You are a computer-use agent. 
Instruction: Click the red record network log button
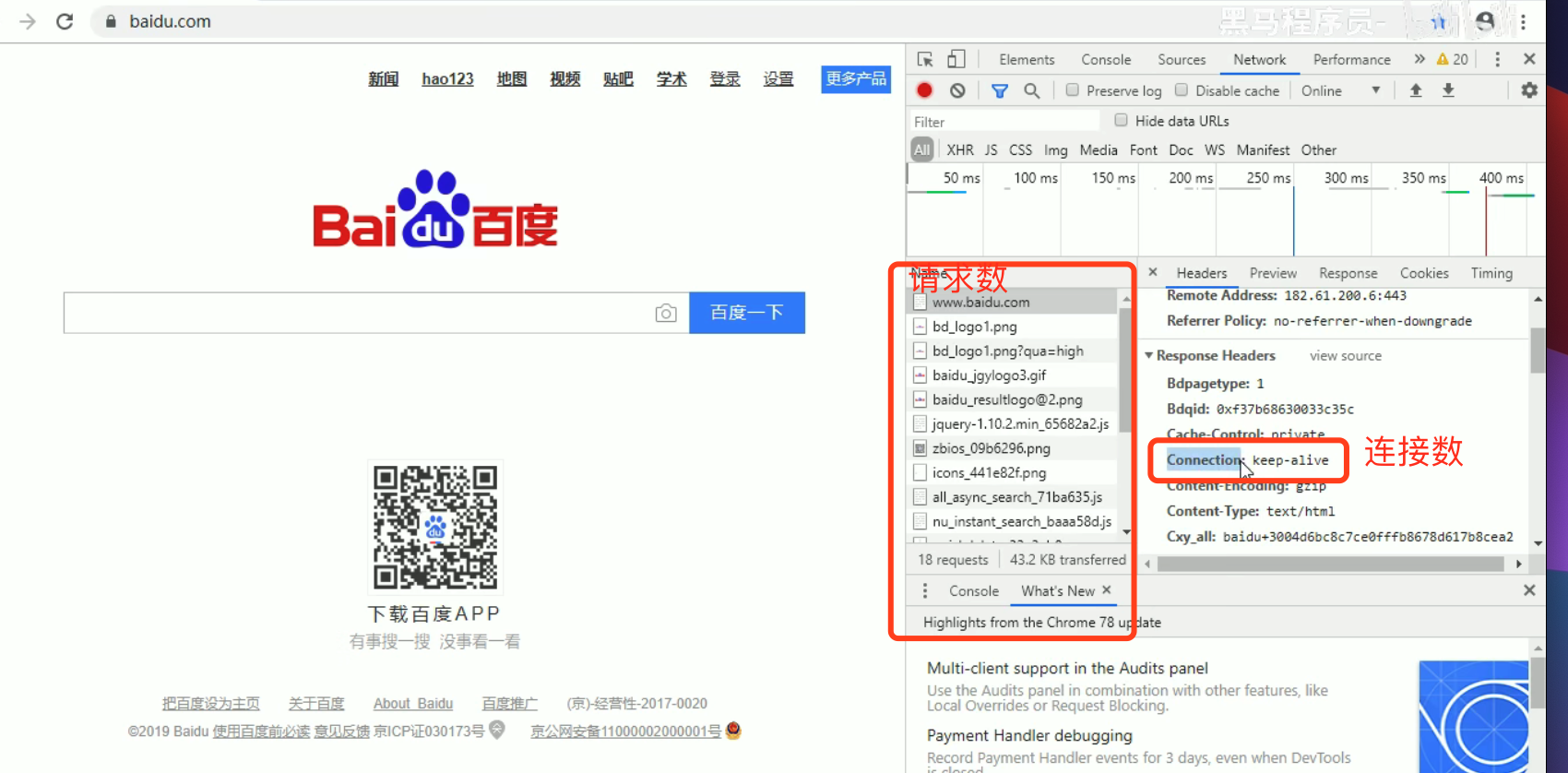point(924,90)
